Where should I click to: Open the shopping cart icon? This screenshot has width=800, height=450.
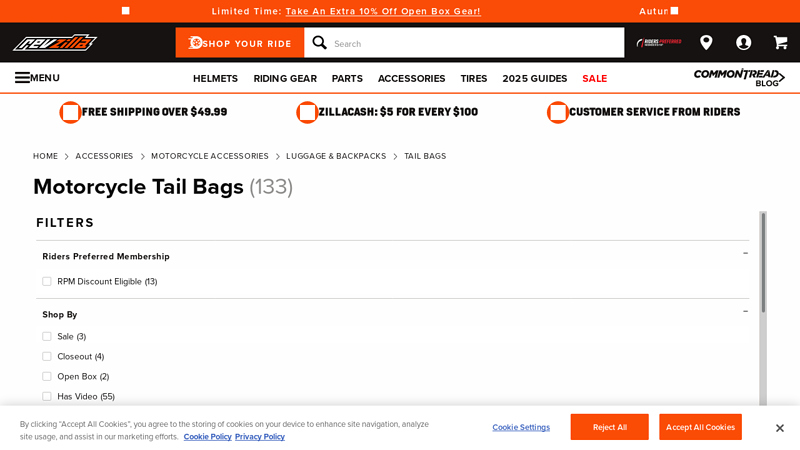pyautogui.click(x=780, y=42)
